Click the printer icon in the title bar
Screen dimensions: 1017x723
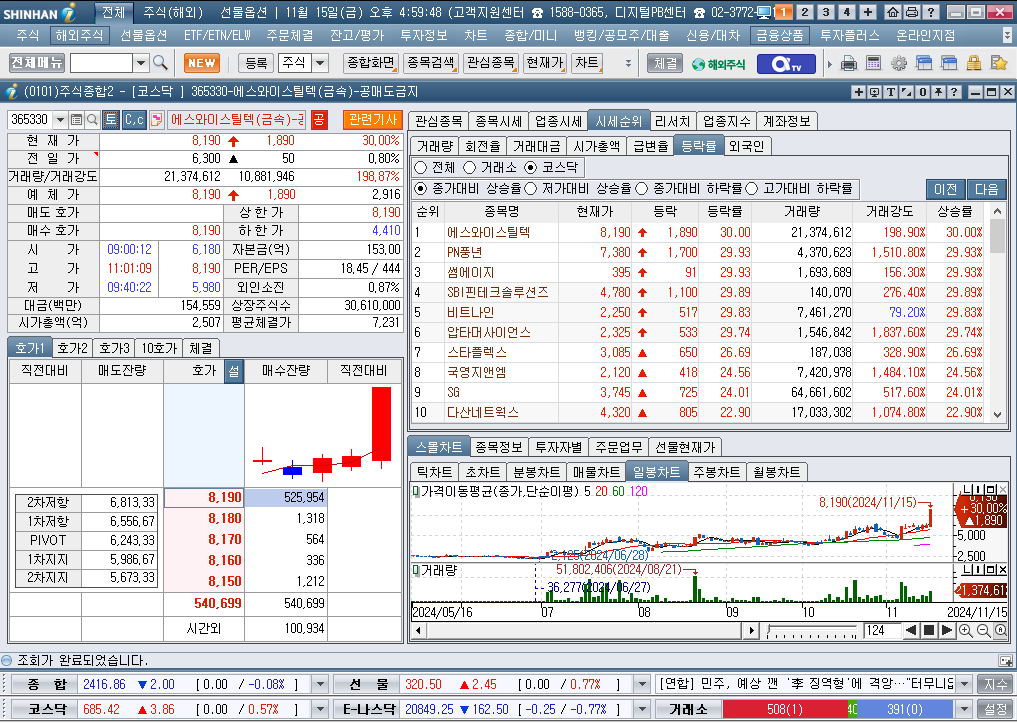(x=912, y=12)
